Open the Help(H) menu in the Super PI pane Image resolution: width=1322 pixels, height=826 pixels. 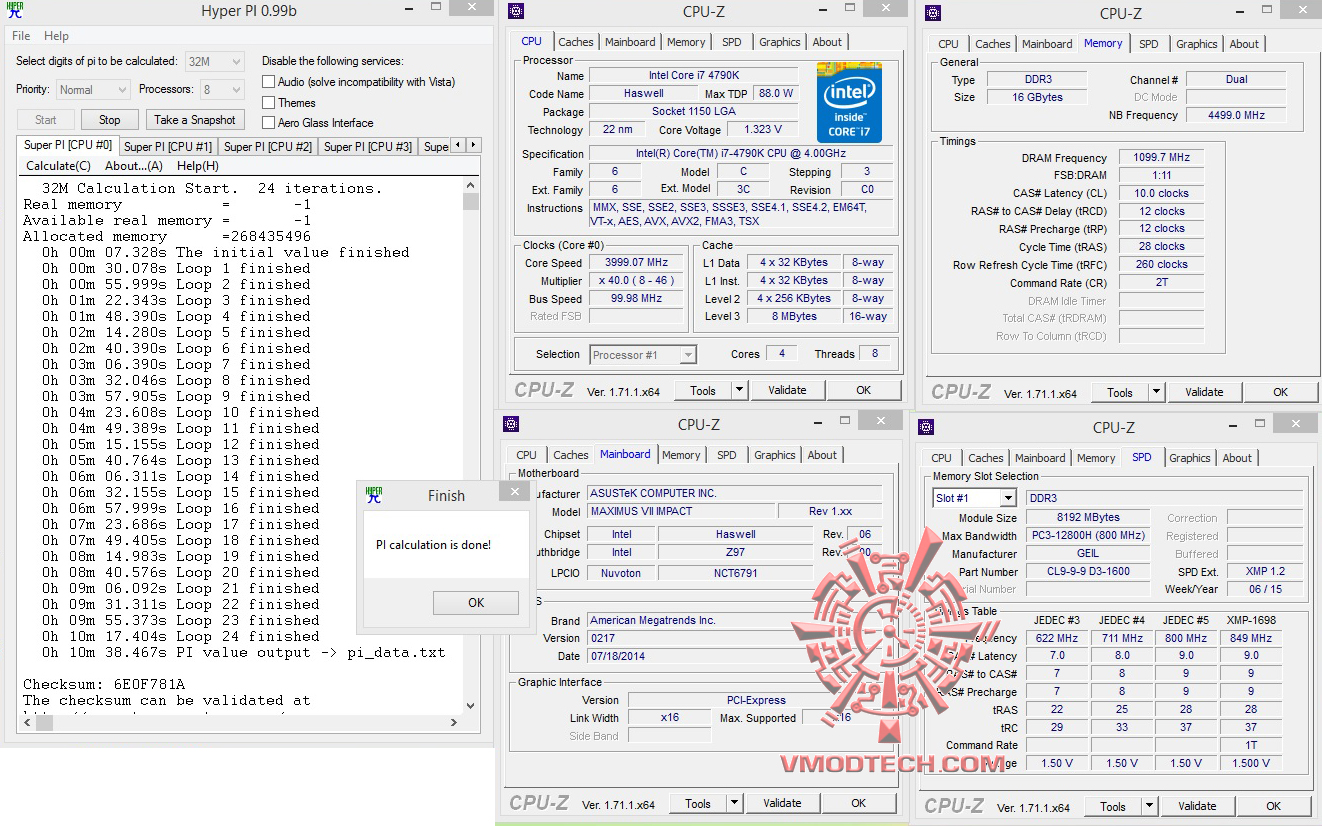[x=197, y=166]
